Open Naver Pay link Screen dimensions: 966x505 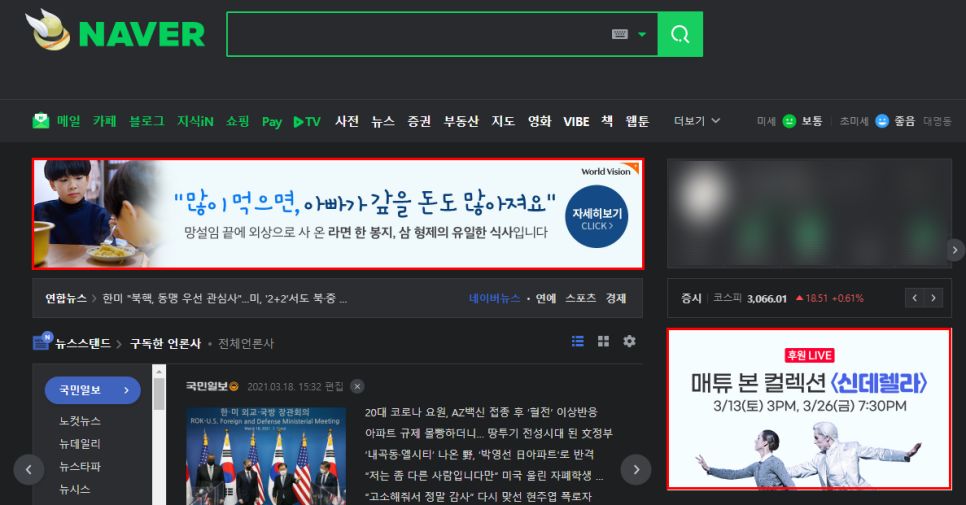pos(272,121)
